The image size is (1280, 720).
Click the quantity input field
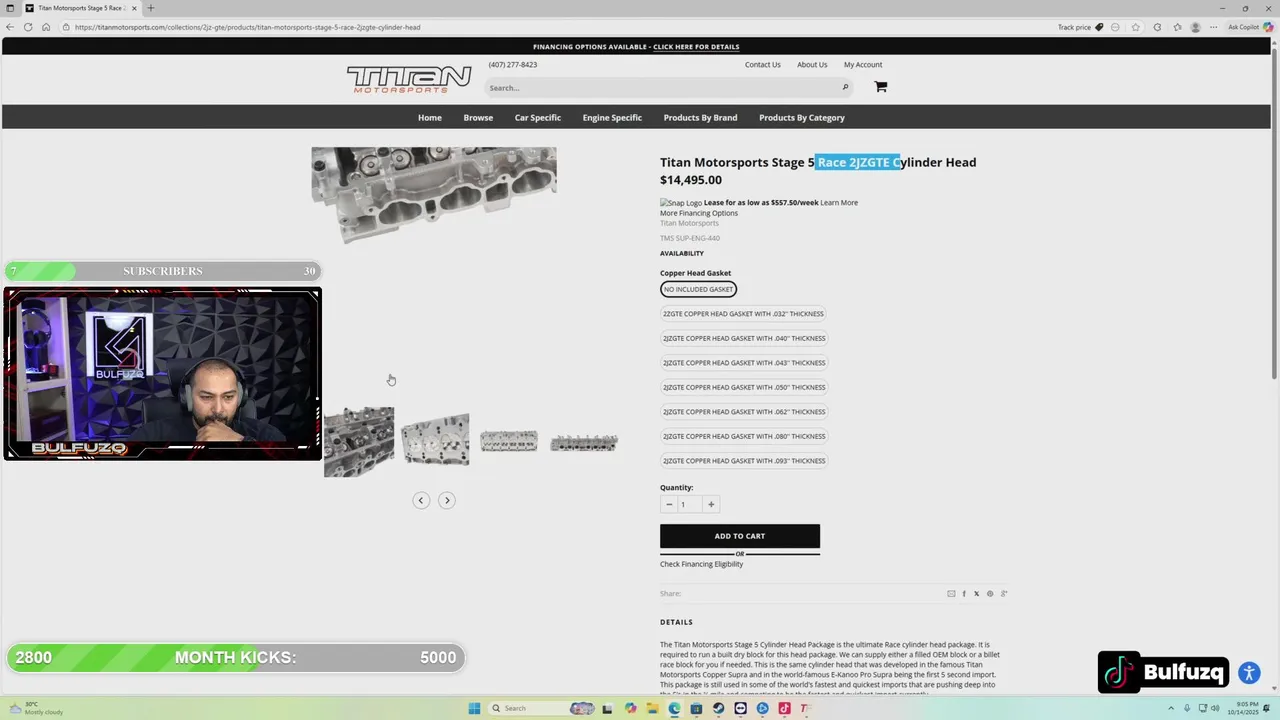[x=689, y=504]
